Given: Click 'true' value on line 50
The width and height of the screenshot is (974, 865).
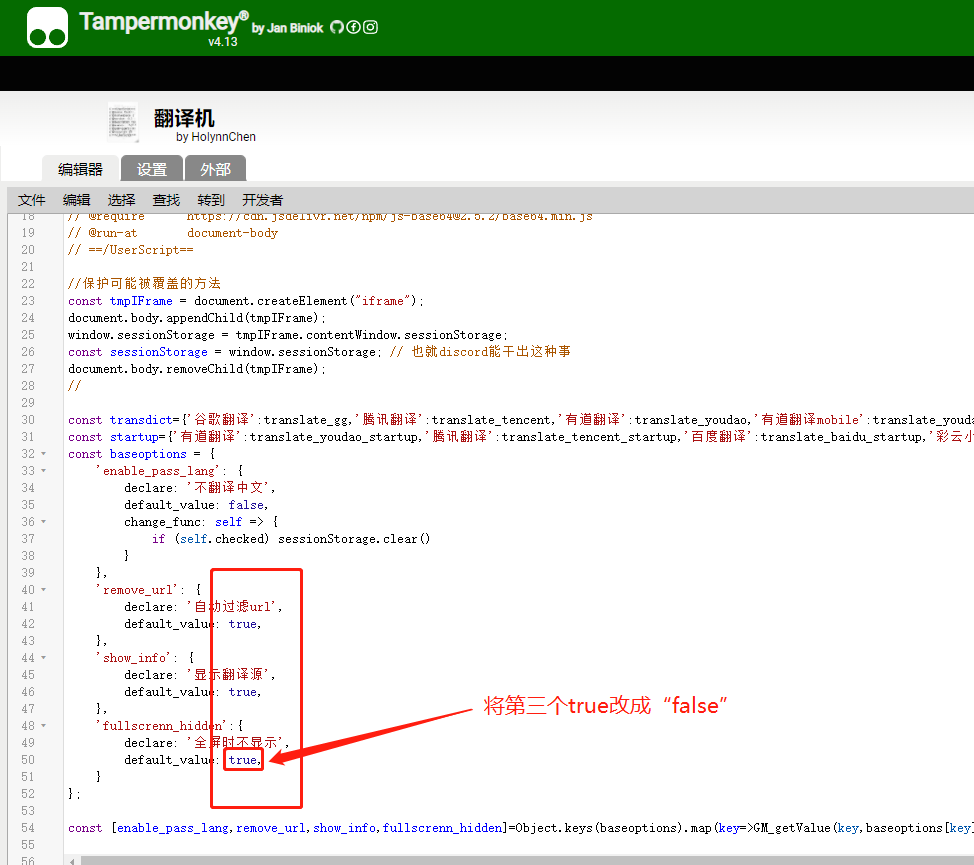Looking at the screenshot, I should pos(242,760).
